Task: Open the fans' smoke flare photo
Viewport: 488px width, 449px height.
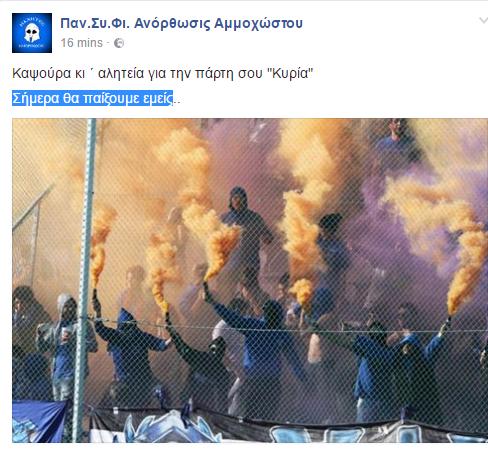Action: (x=250, y=280)
